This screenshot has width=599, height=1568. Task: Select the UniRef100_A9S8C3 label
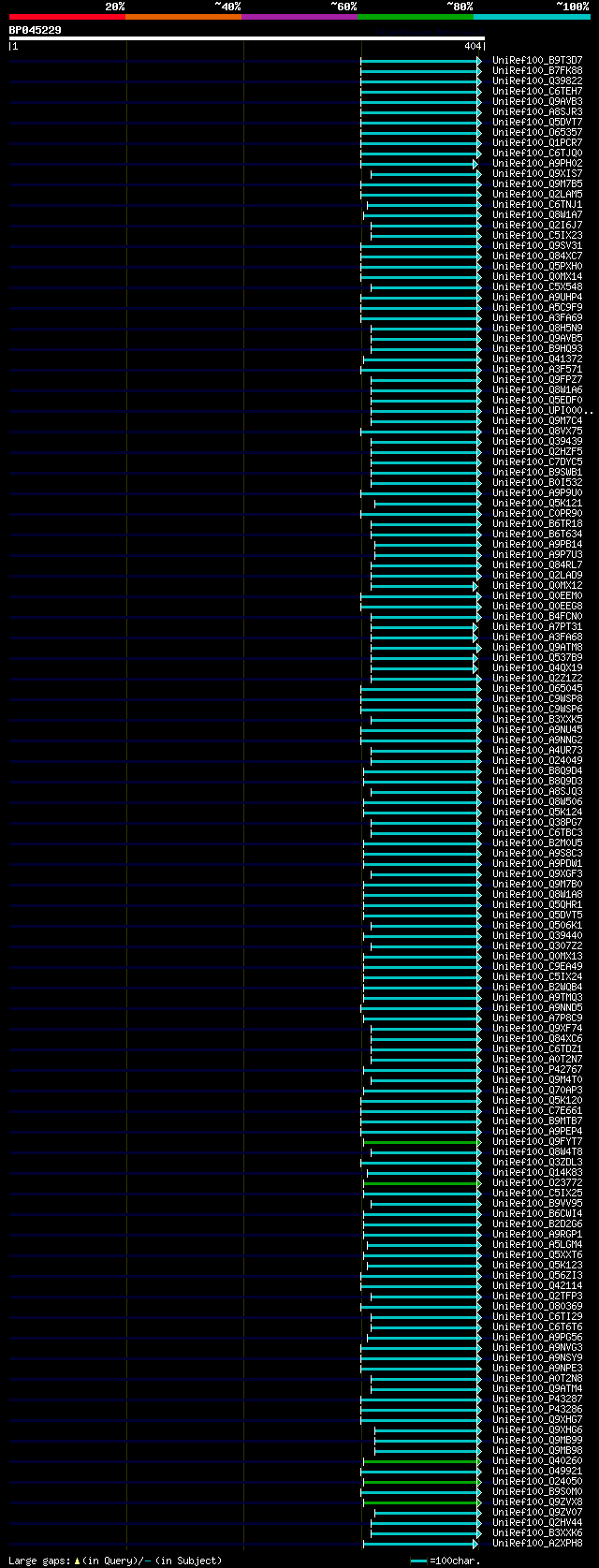(x=537, y=853)
